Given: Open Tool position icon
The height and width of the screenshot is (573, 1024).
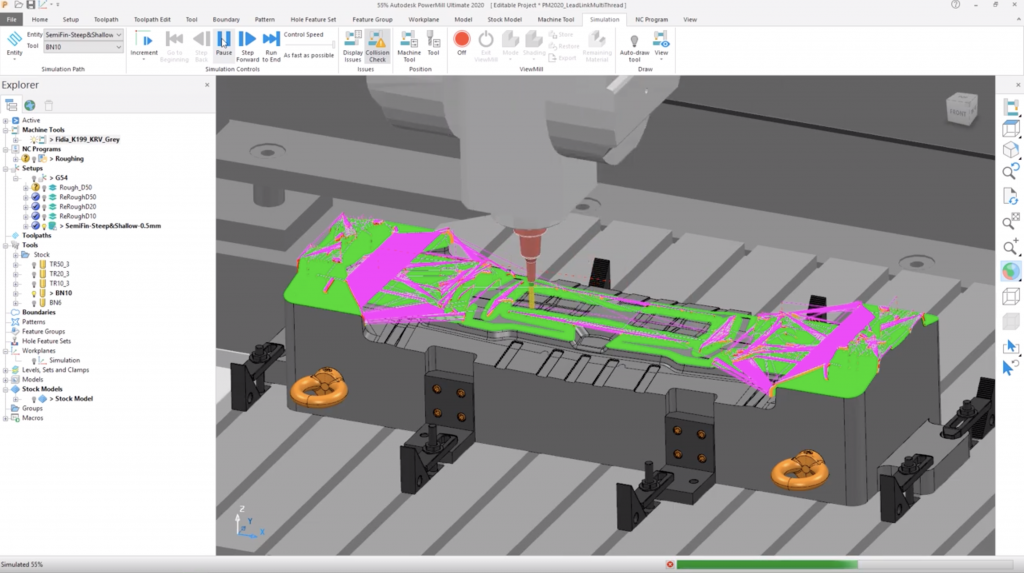Looking at the screenshot, I should point(433,43).
